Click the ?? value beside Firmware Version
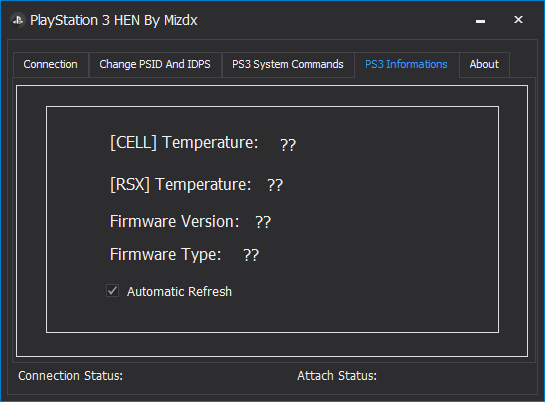This screenshot has width=545, height=402. click(263, 222)
